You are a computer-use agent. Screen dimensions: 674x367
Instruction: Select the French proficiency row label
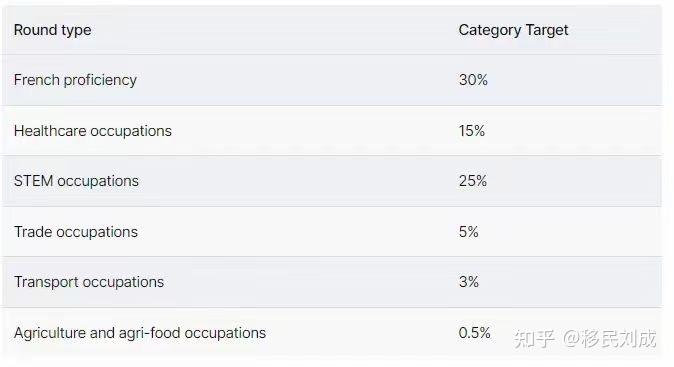pos(75,80)
